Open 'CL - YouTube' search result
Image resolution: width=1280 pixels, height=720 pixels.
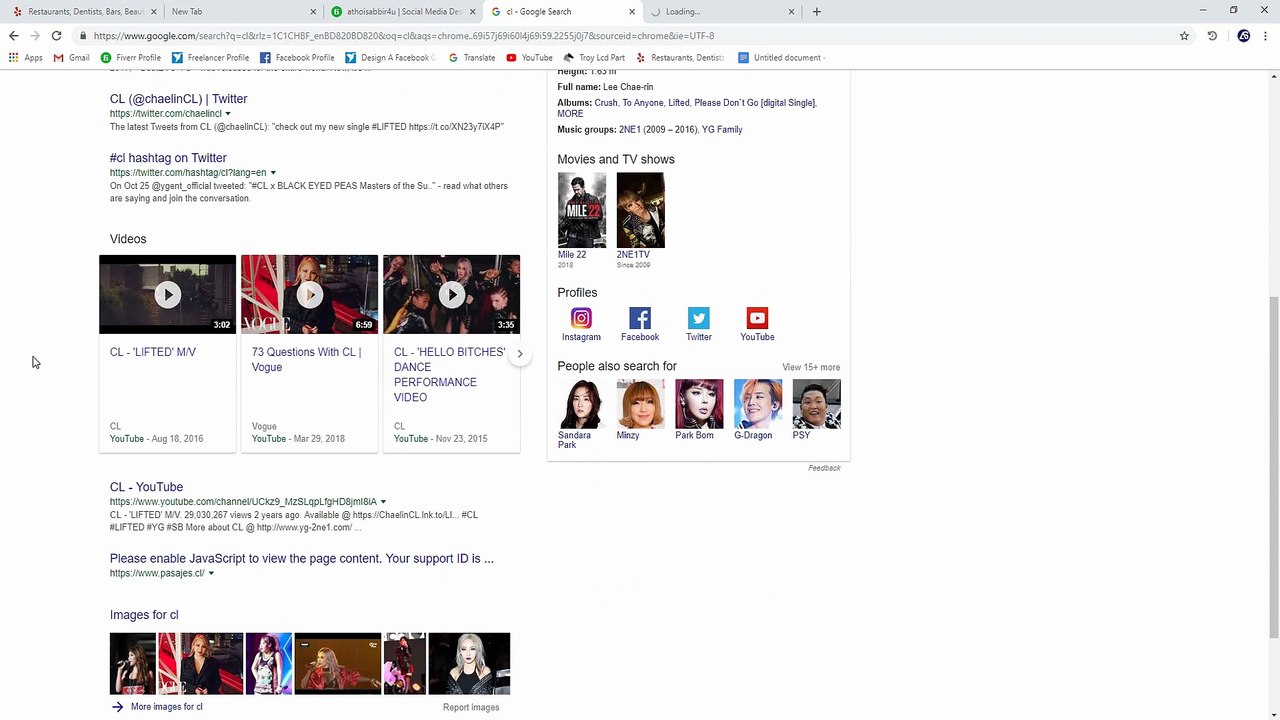coord(146,487)
